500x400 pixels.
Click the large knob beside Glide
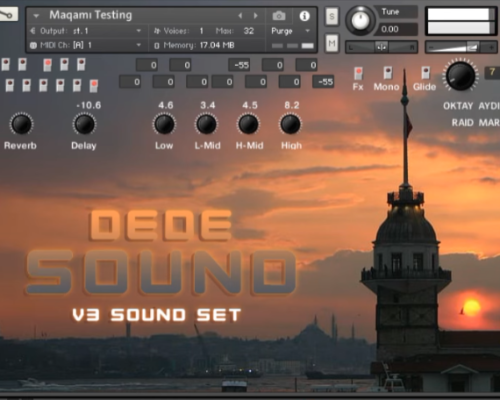[x=461, y=76]
